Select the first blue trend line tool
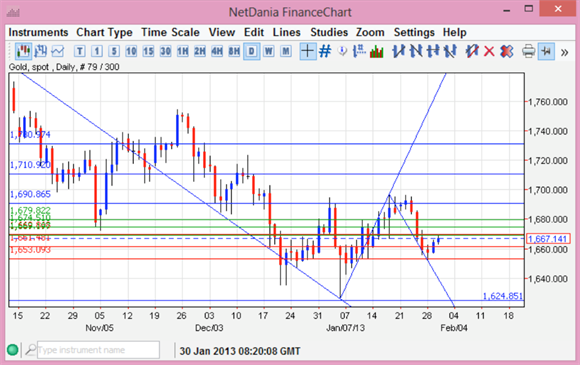The image size is (580, 365). point(399,51)
